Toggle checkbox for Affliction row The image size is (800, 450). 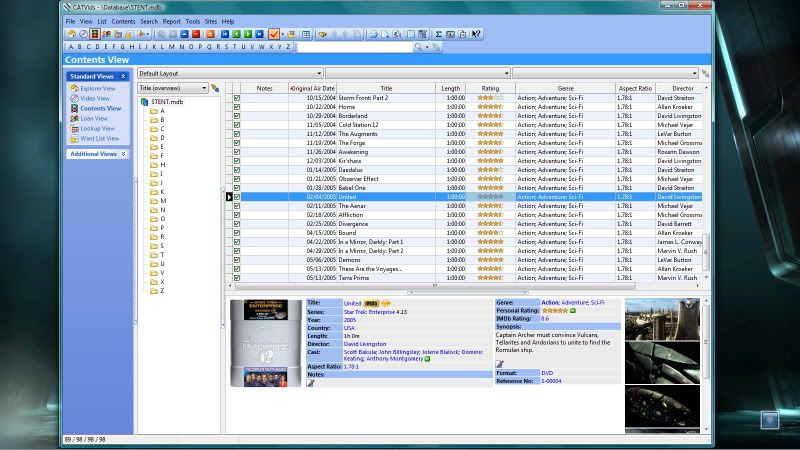pos(237,215)
